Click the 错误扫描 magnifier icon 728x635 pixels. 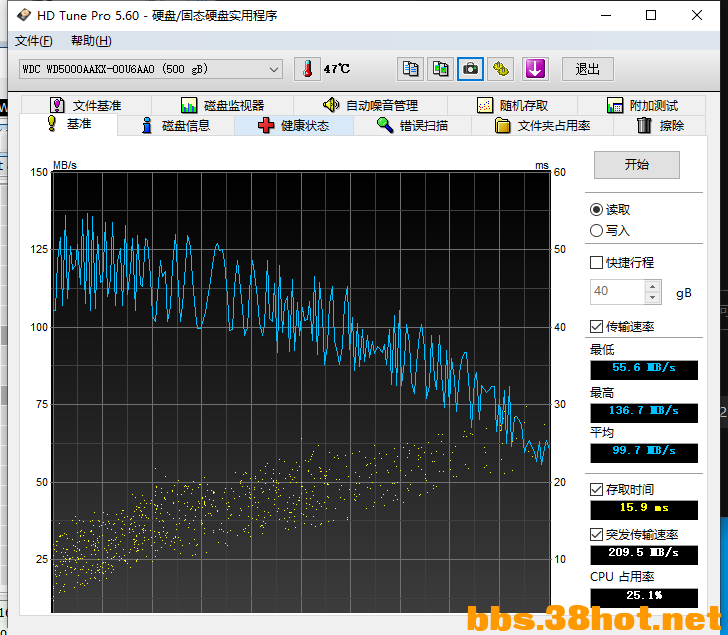pyautogui.click(x=384, y=125)
